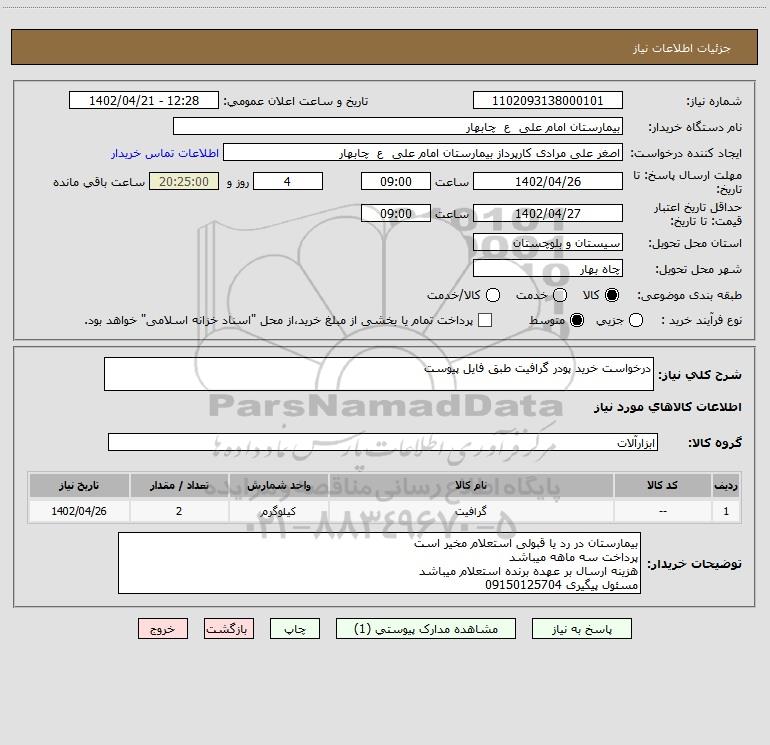
Task: Click the delivery province field 'سیستان و بلوچستان'
Action: pyautogui.click(x=548, y=242)
